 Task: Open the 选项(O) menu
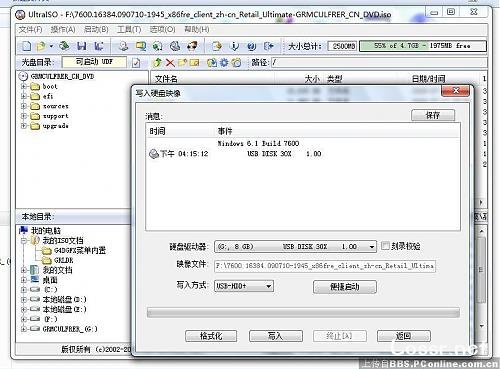pos(162,30)
